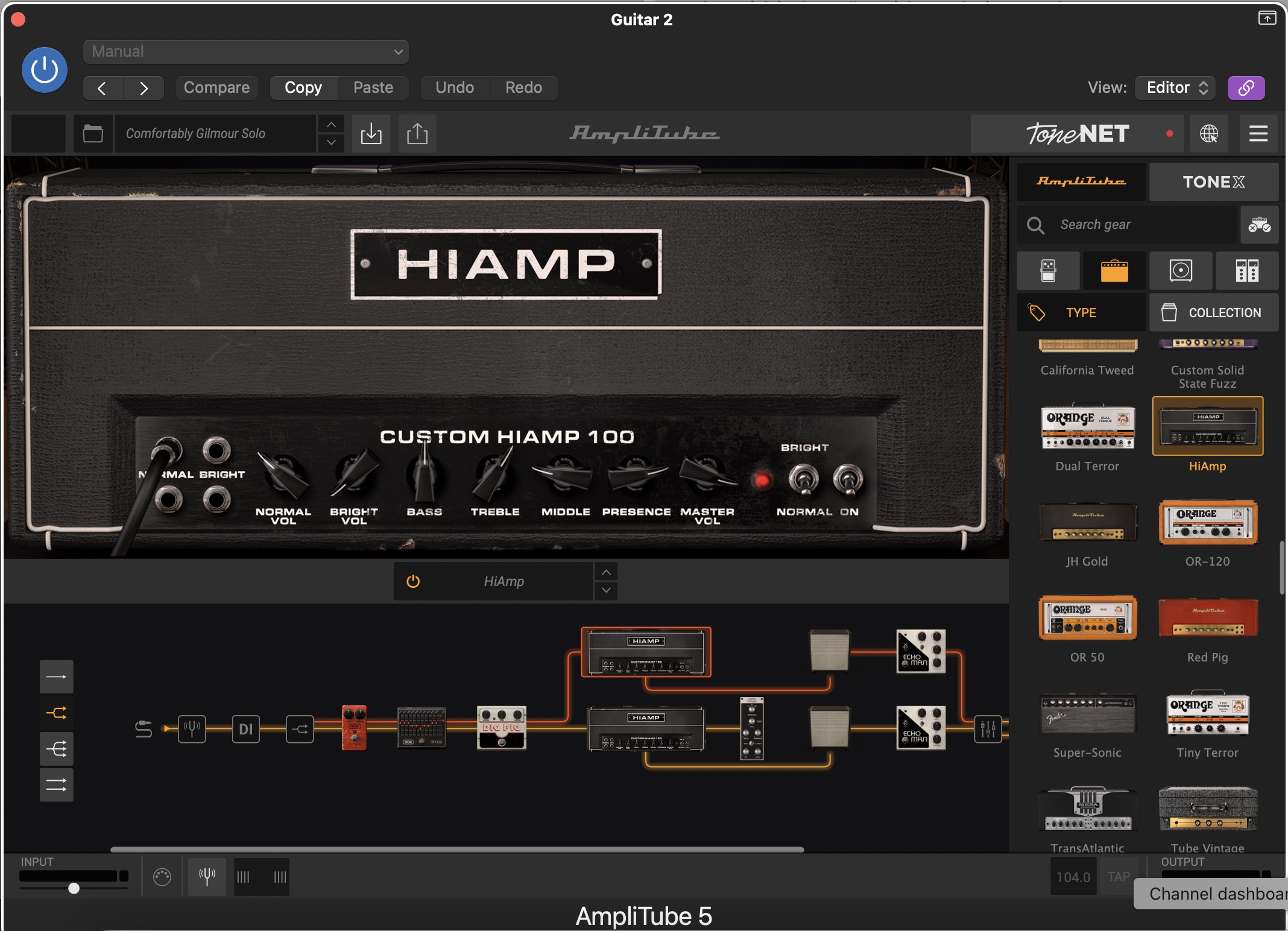Select the Tiny Terror amp thumbnail
This screenshot has height=931, width=1288.
[x=1208, y=713]
